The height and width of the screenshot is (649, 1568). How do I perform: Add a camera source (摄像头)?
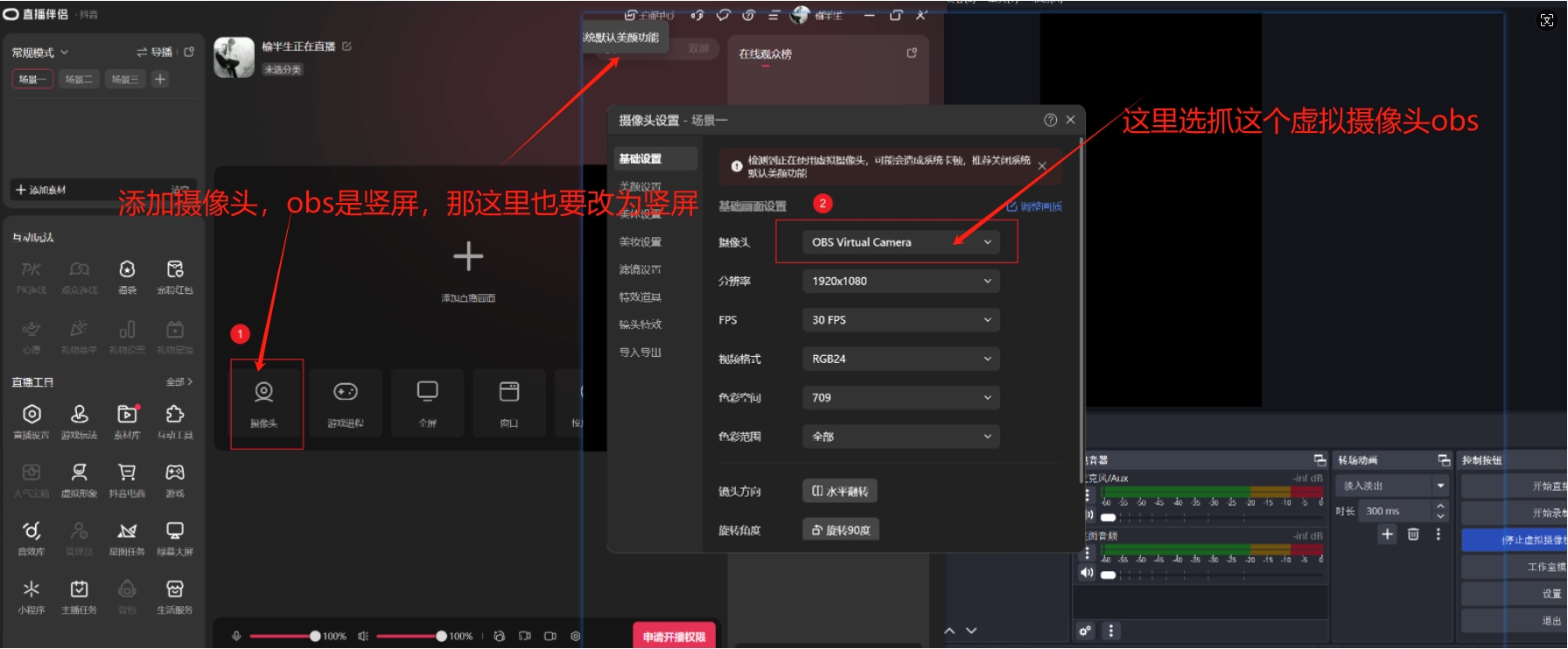264,403
